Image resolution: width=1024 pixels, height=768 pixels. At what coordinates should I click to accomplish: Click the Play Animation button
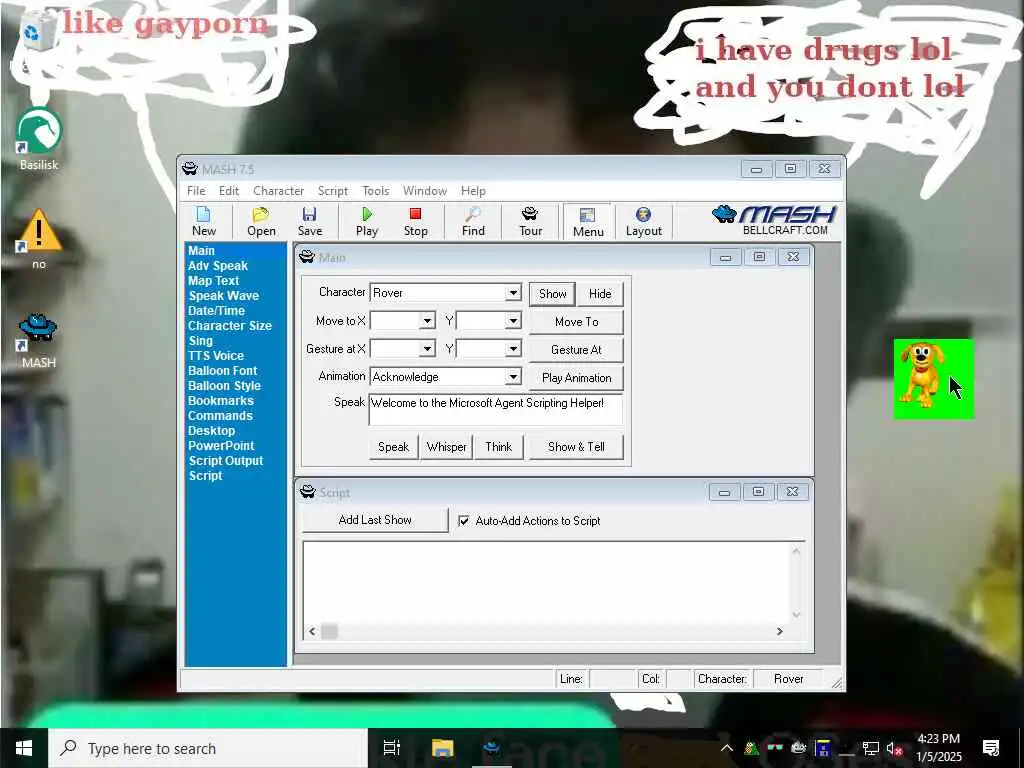point(576,377)
